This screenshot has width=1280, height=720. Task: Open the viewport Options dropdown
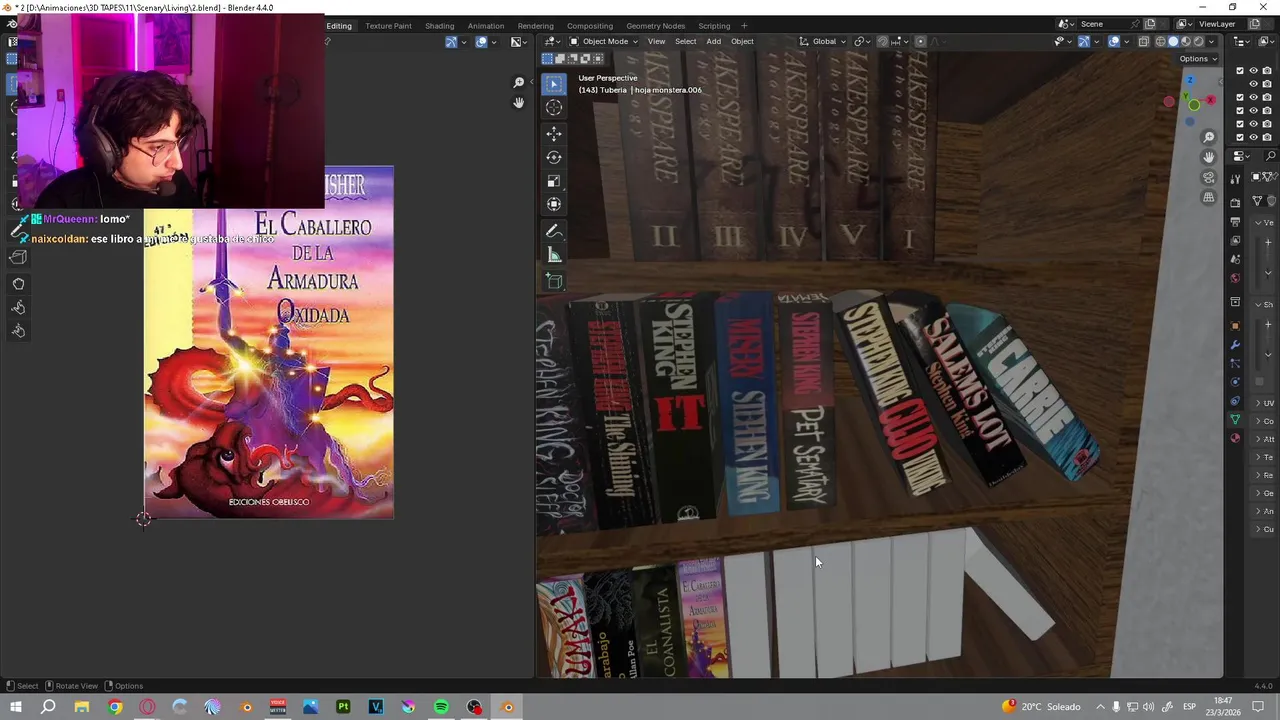[1198, 59]
